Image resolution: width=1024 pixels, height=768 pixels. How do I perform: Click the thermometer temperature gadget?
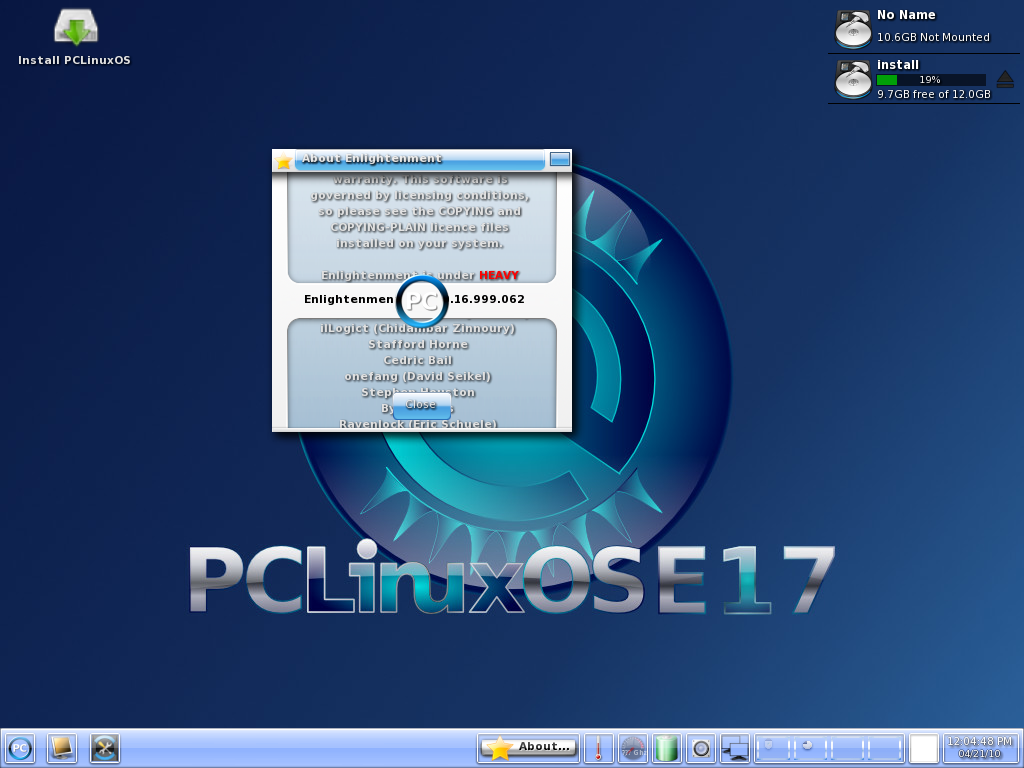click(x=598, y=748)
